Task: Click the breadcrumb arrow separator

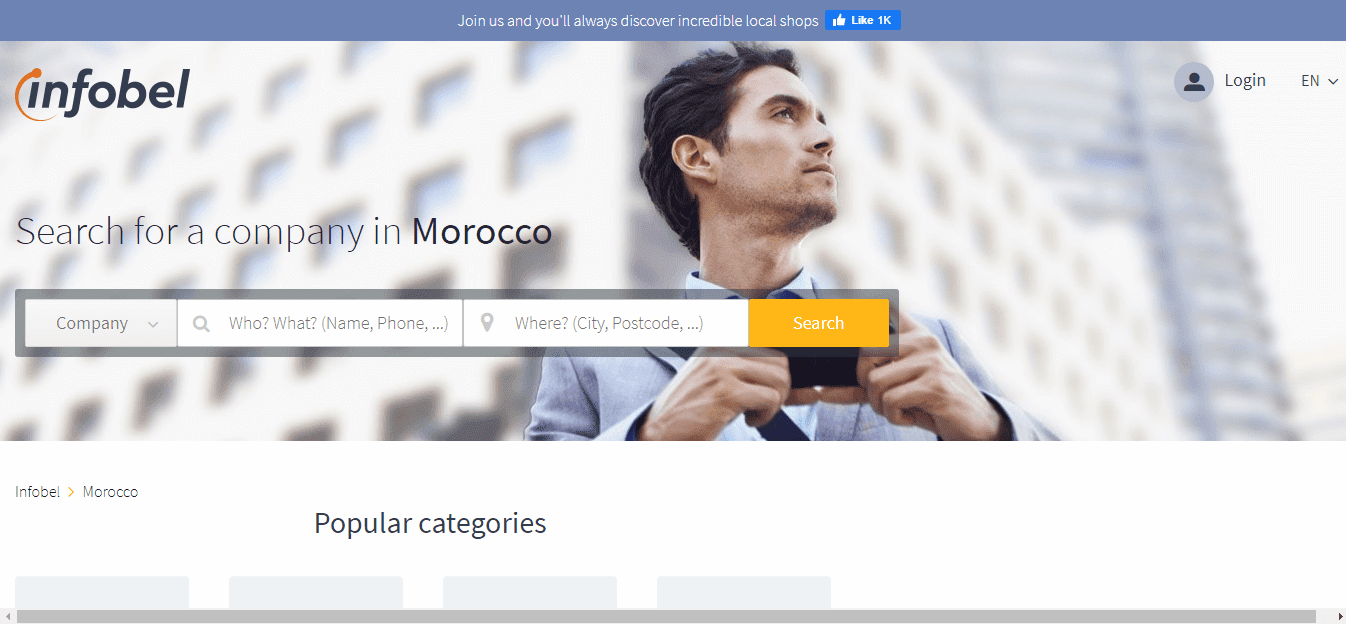Action: pyautogui.click(x=71, y=492)
